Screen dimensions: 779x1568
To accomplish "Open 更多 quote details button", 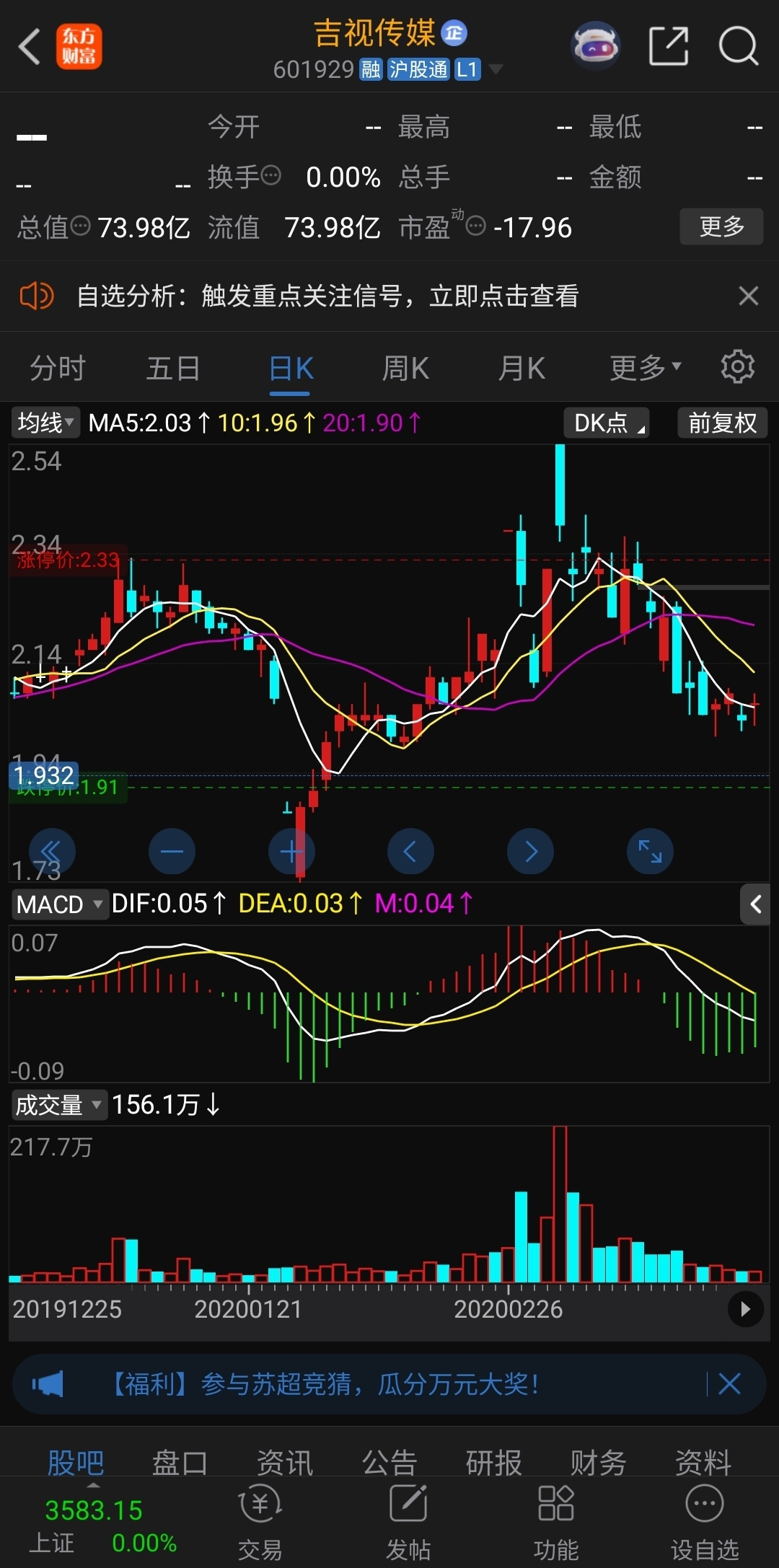I will 721,226.
